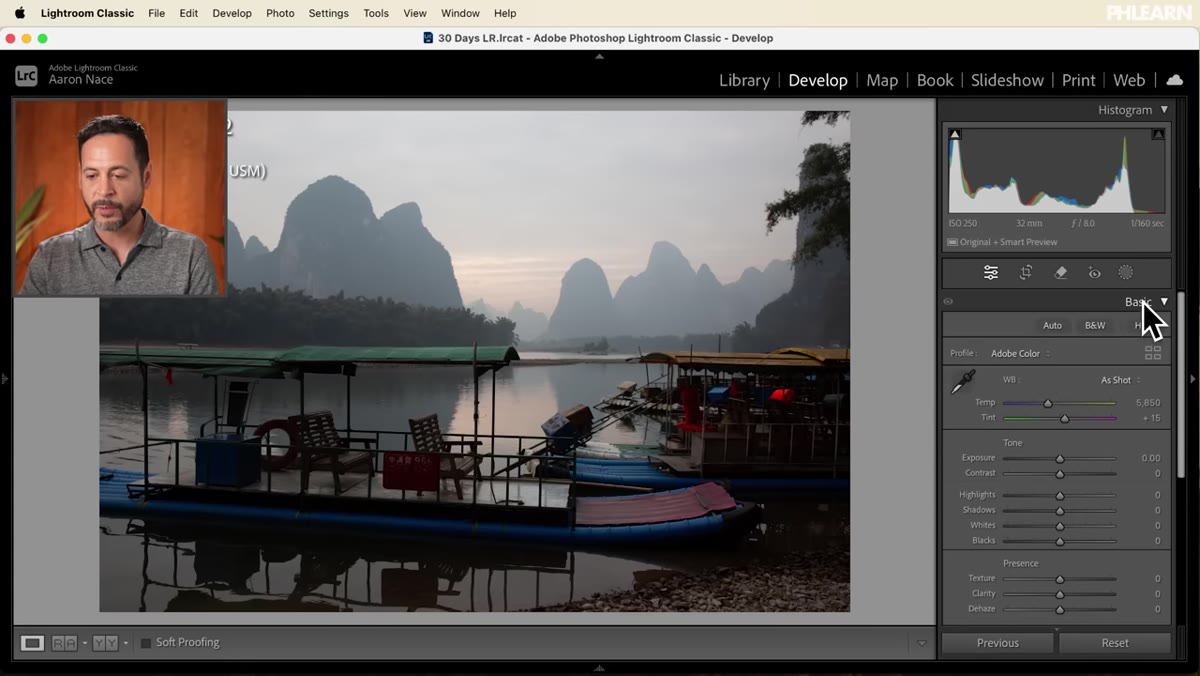
Task: Select the Edit sliders tool icon
Action: 991,272
